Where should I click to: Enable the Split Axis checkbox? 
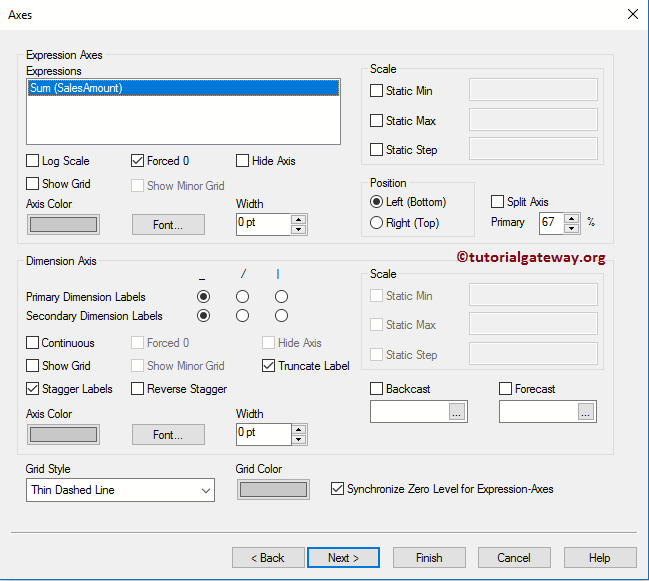point(497,202)
